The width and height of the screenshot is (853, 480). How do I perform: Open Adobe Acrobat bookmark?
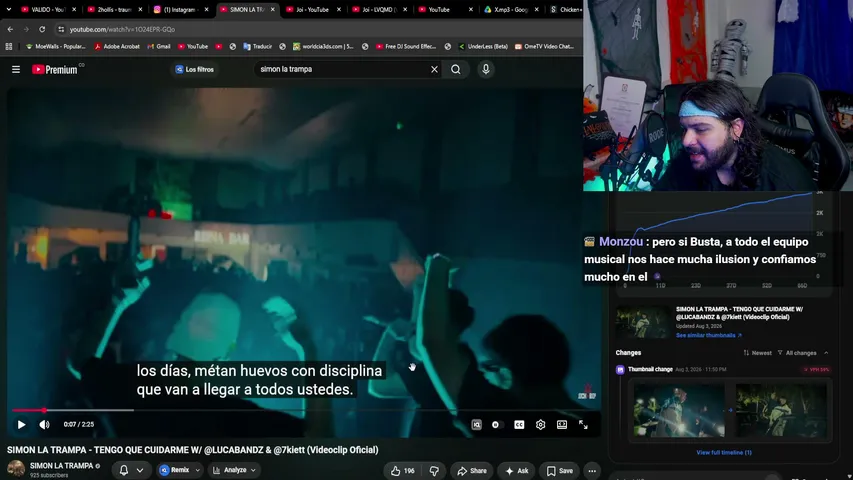pos(117,47)
